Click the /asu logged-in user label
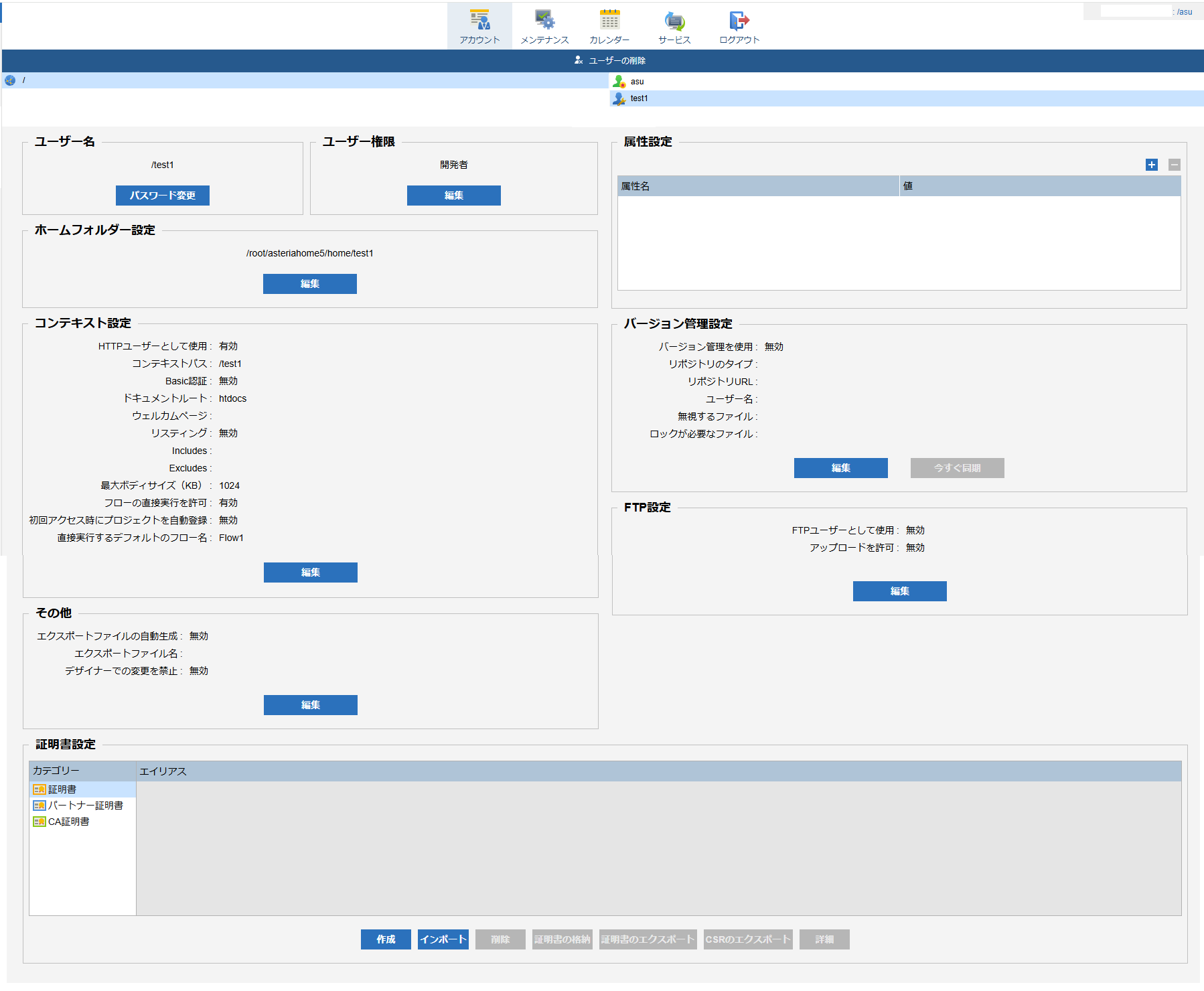Viewport: 1204px width, 991px height. click(x=1185, y=12)
